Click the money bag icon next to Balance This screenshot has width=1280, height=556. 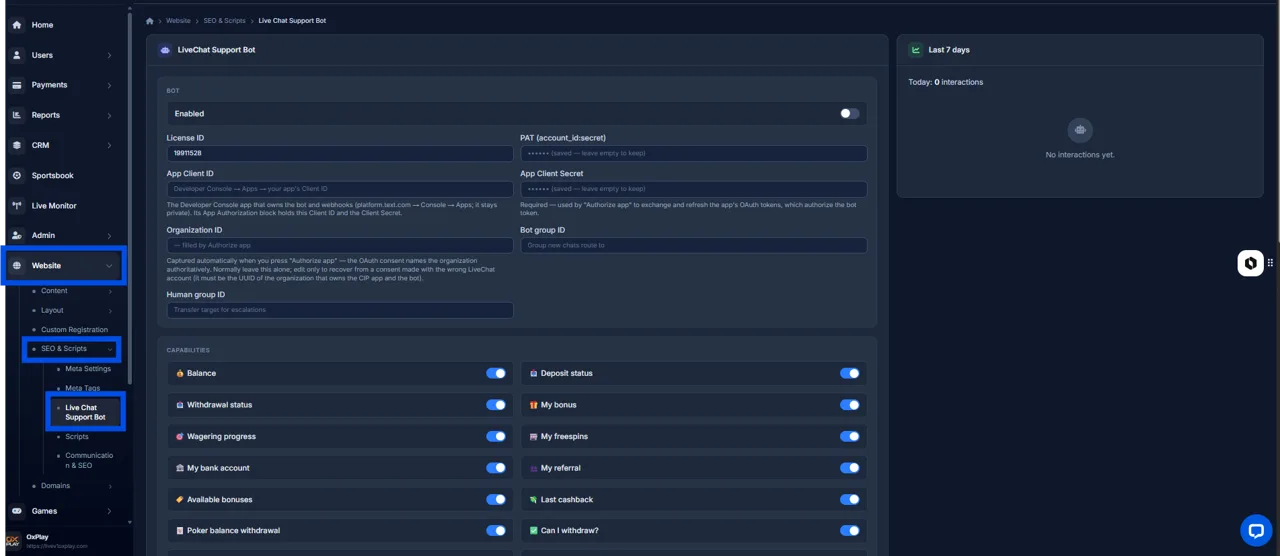(x=180, y=373)
